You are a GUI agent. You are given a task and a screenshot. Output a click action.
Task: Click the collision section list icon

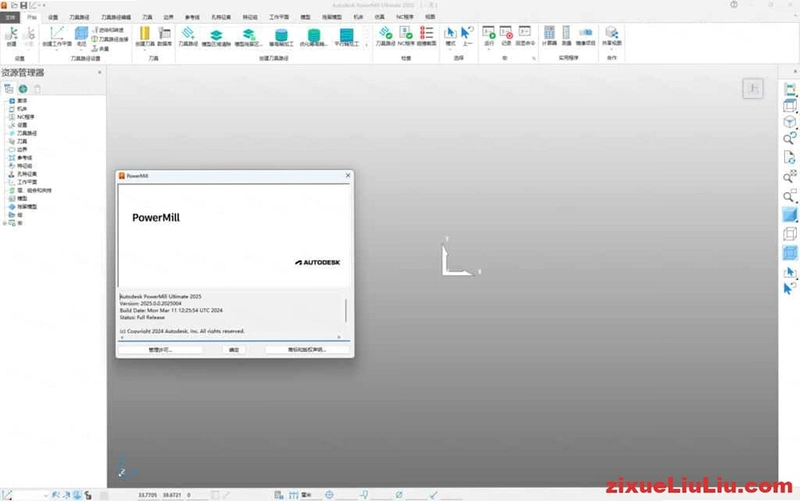click(427, 33)
